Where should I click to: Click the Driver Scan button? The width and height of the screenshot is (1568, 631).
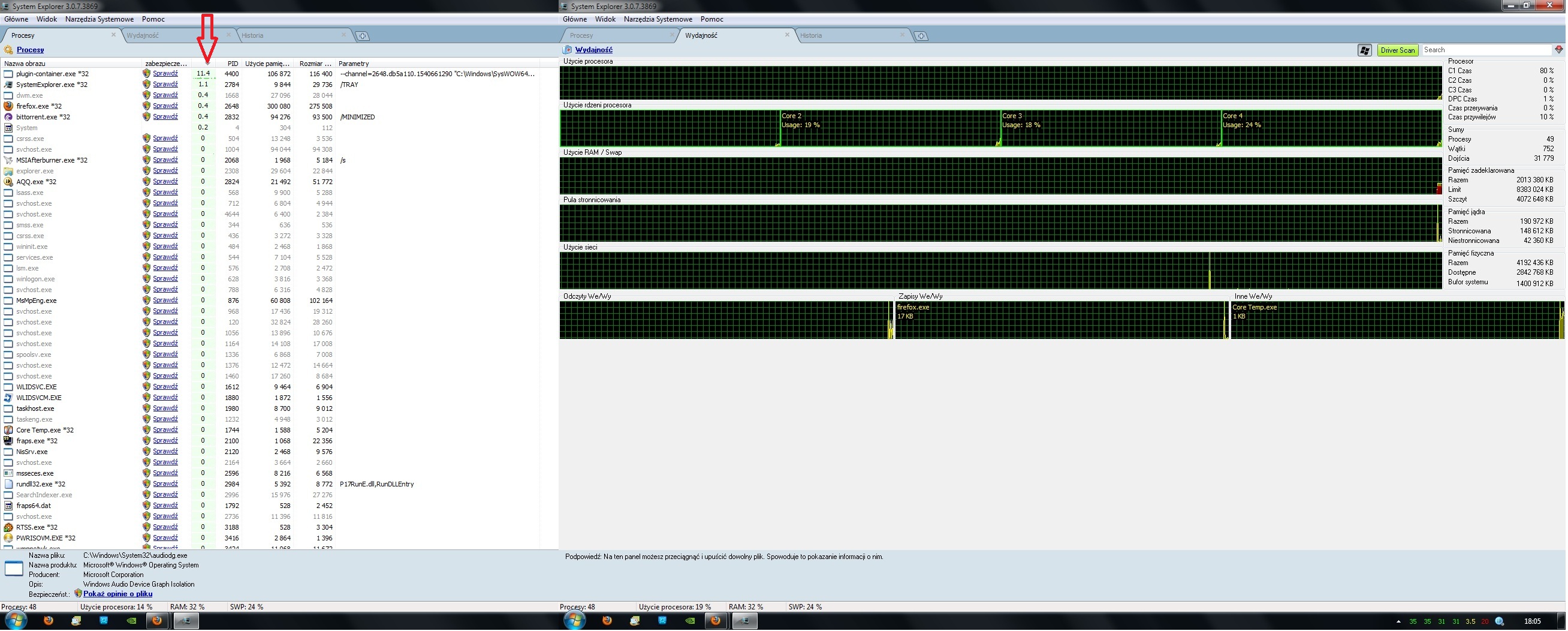pos(1398,50)
